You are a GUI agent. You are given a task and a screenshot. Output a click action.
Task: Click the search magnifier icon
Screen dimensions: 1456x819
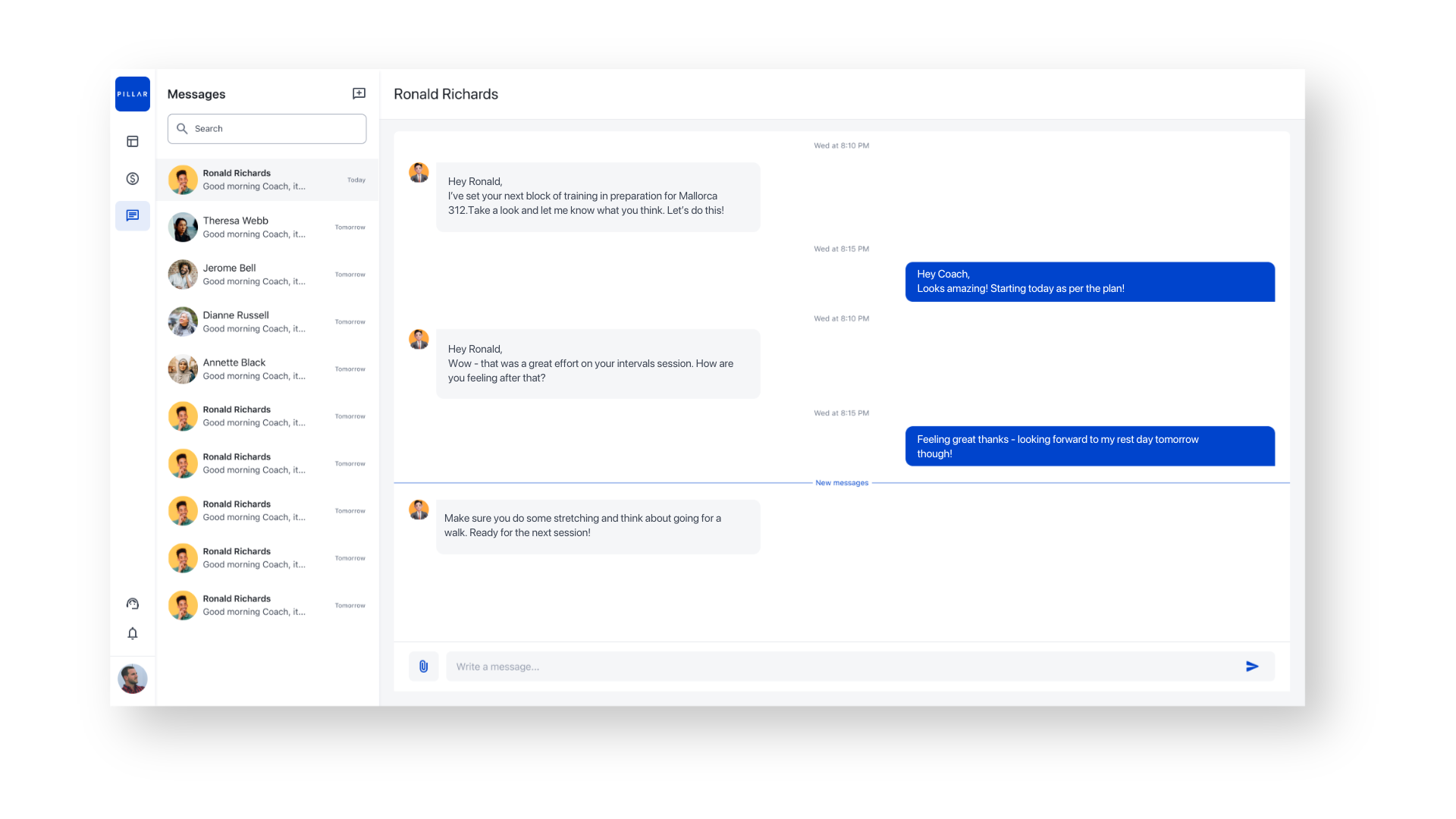click(x=182, y=128)
